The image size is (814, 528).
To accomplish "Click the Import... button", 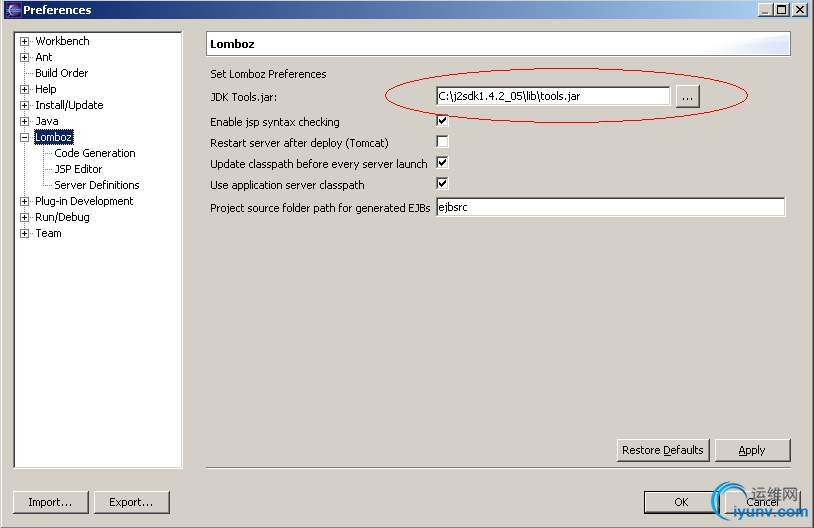I will coord(50,502).
